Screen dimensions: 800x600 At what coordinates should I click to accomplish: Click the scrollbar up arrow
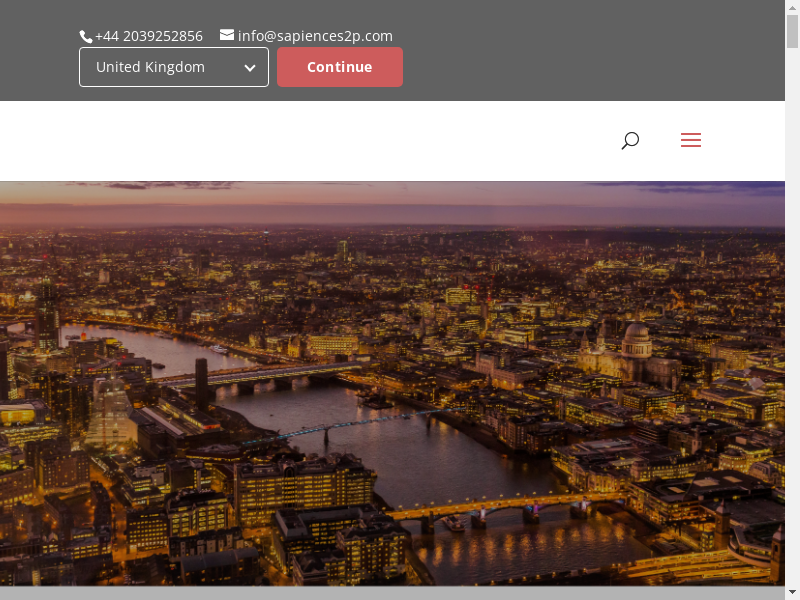792,7
